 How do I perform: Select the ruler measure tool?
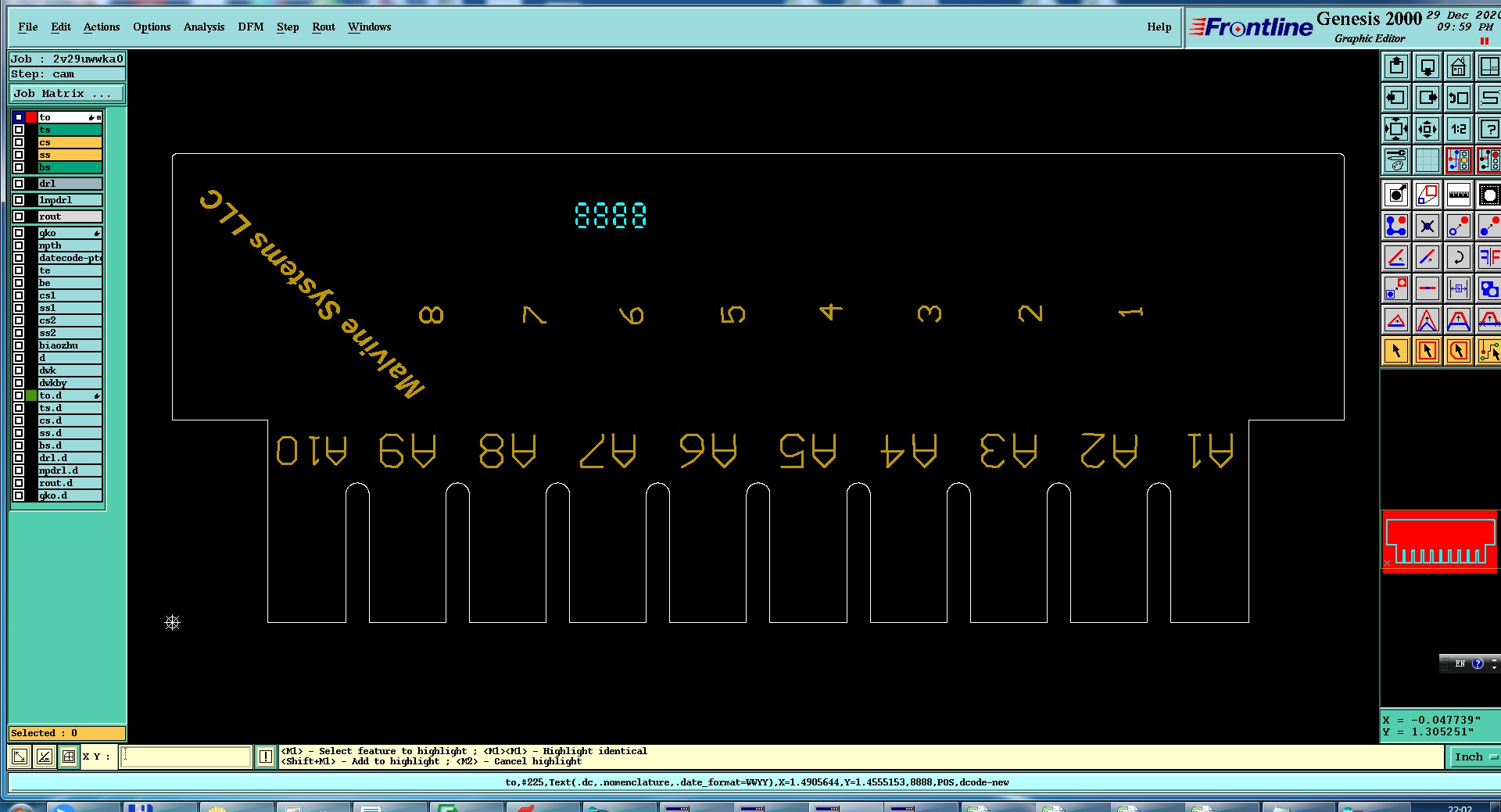tap(1459, 195)
